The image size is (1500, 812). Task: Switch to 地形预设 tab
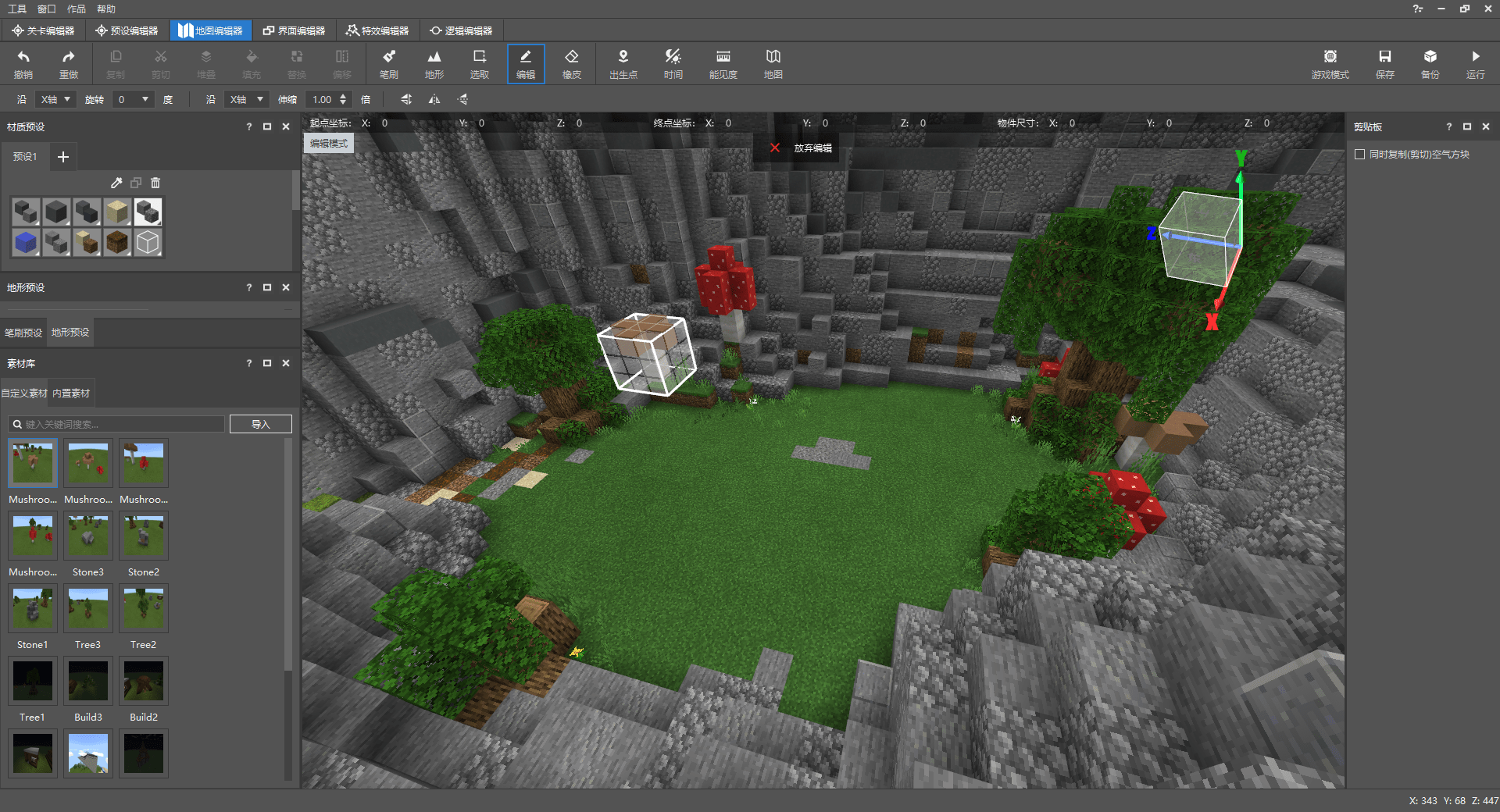70,333
